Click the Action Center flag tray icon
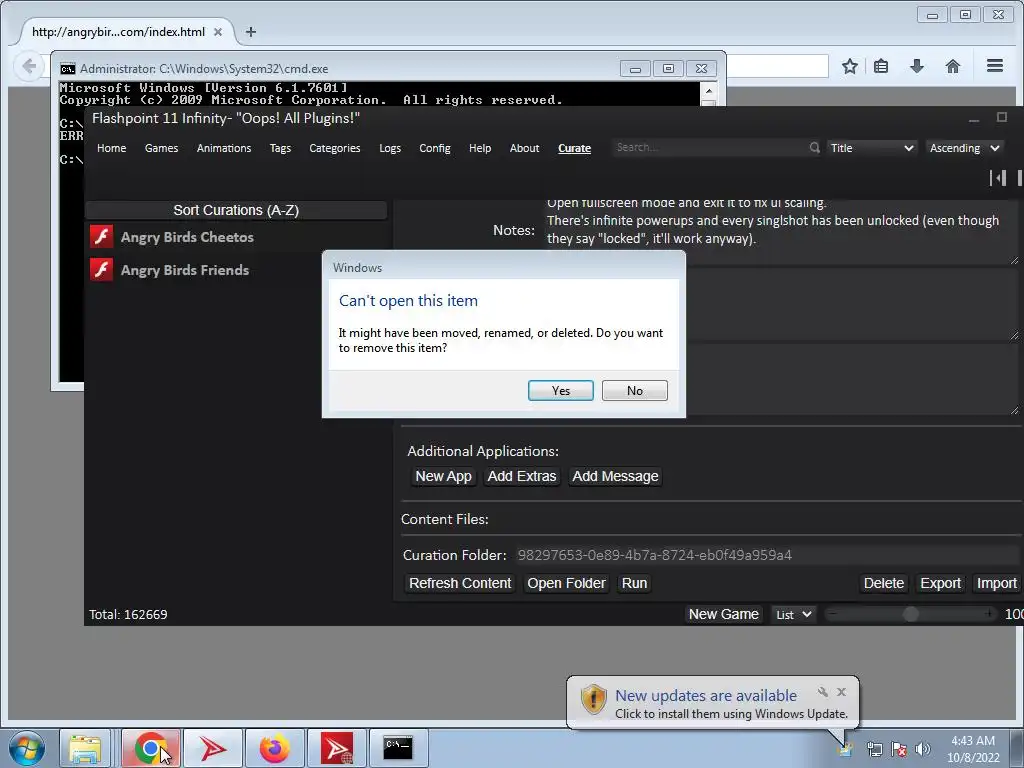The height and width of the screenshot is (768, 1024). (x=899, y=749)
